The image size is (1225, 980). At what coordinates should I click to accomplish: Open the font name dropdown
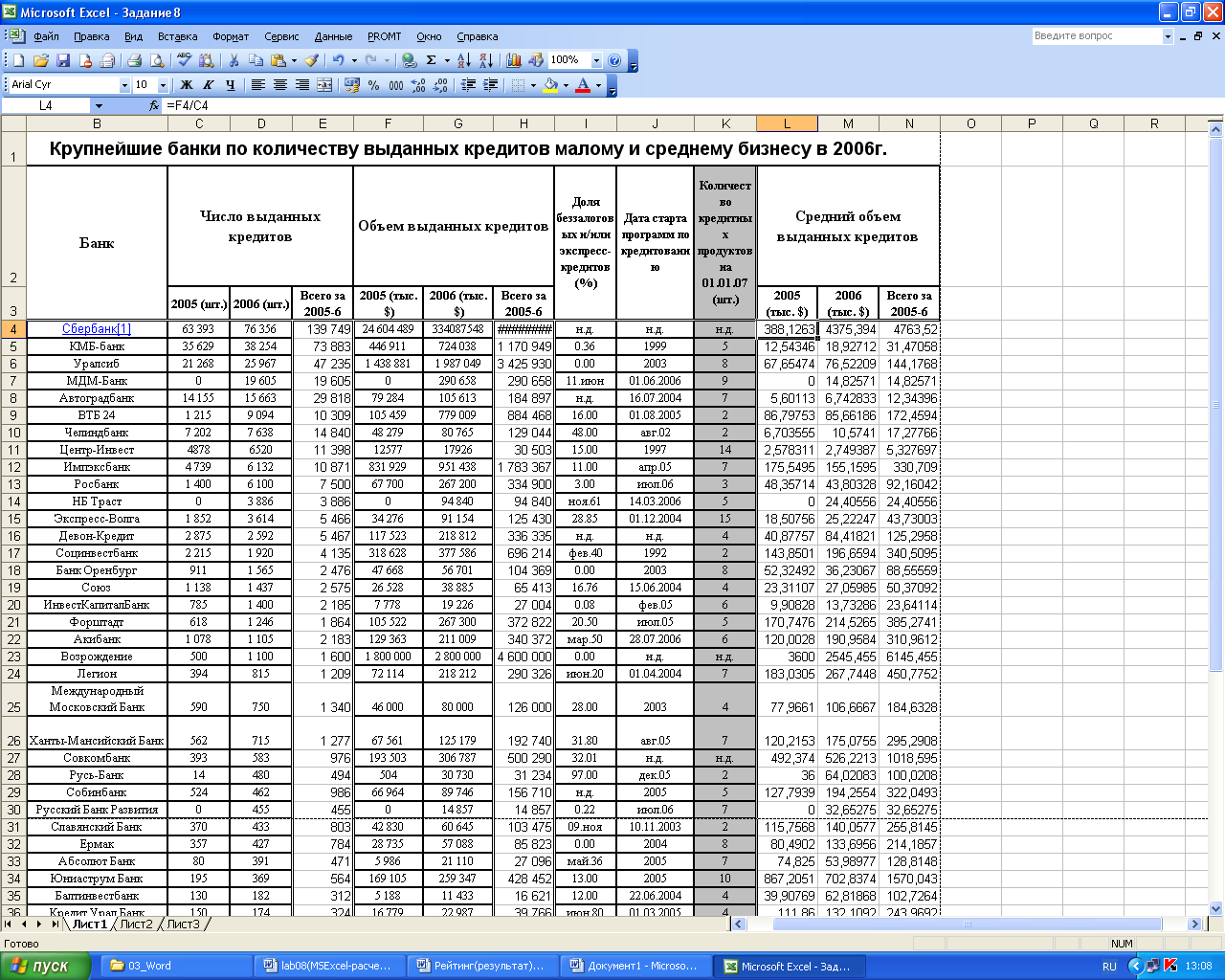click(x=124, y=85)
